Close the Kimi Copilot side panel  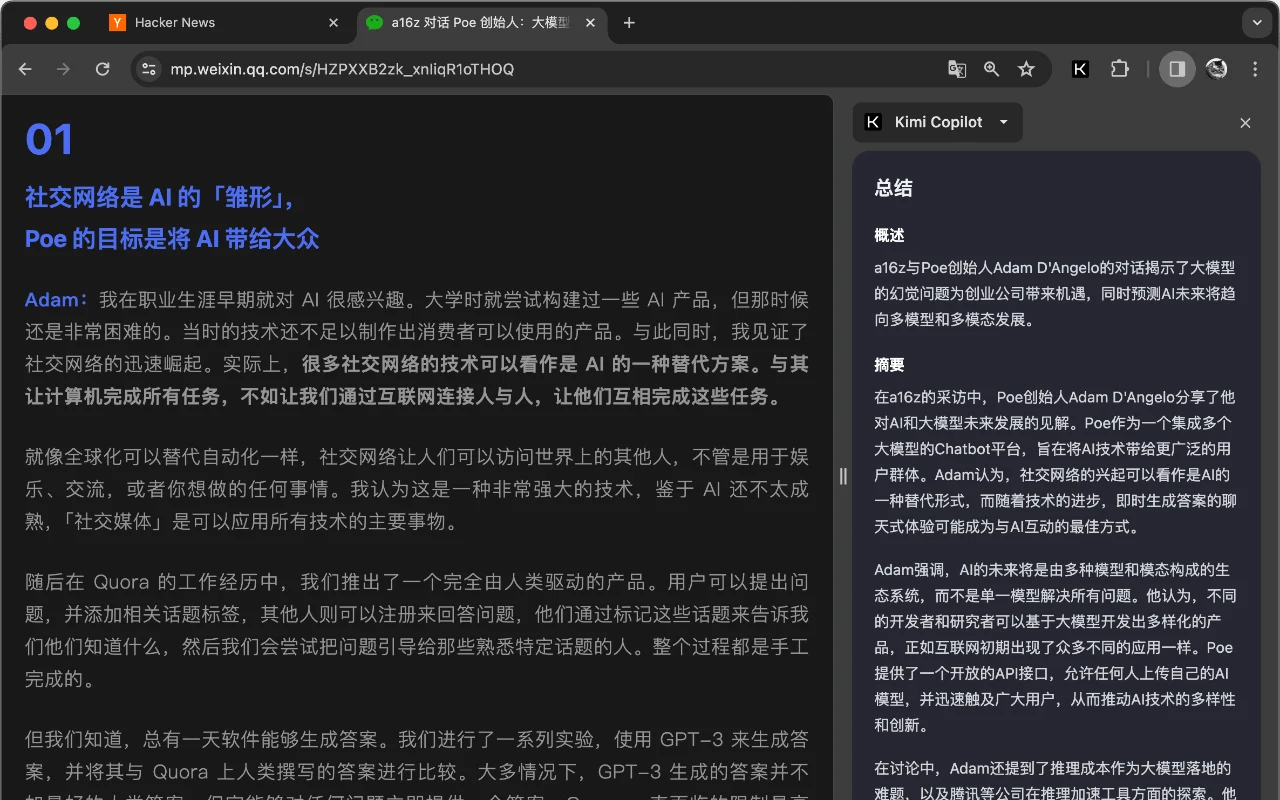1245,123
